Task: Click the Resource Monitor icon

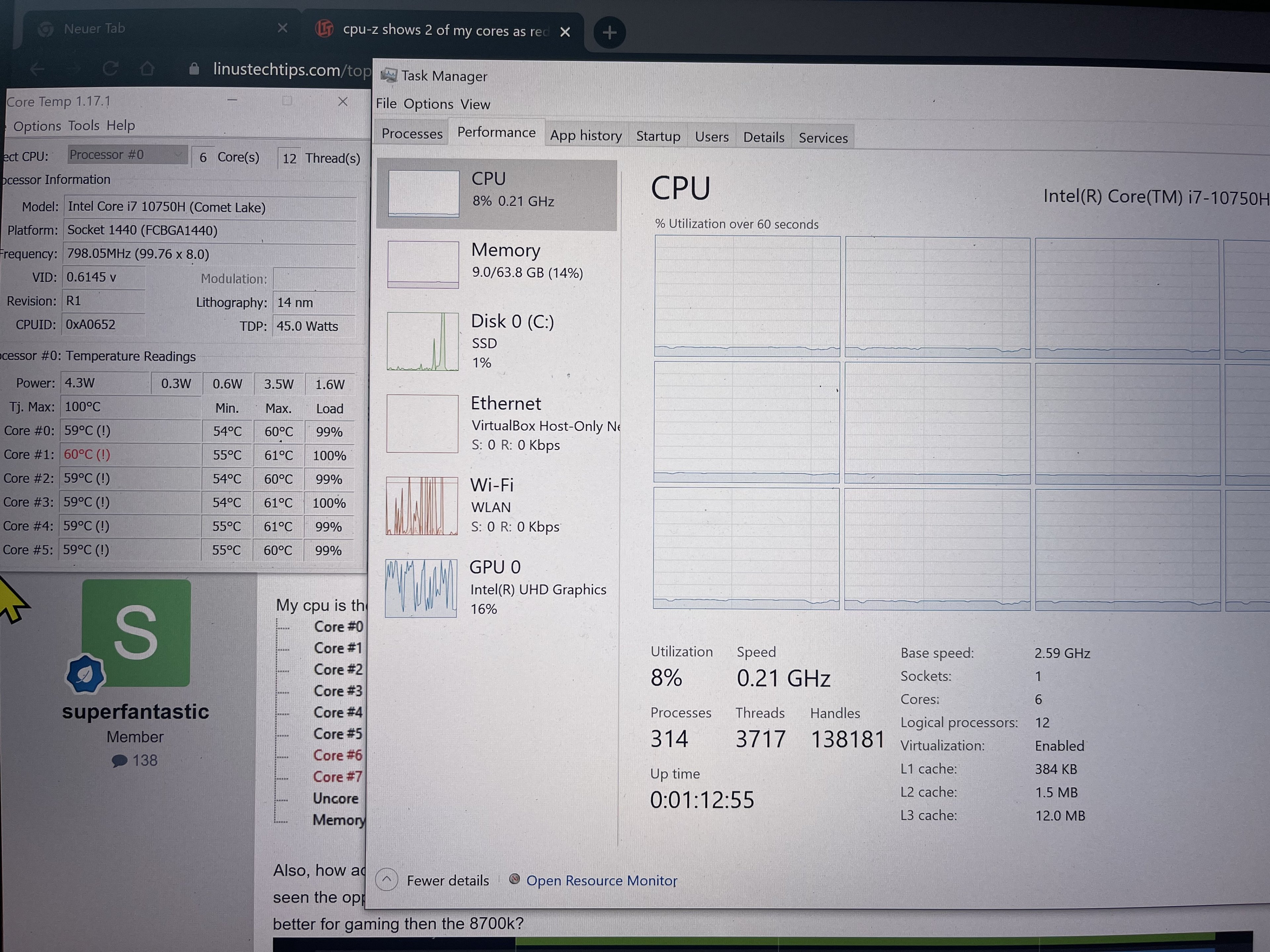Action: (514, 879)
